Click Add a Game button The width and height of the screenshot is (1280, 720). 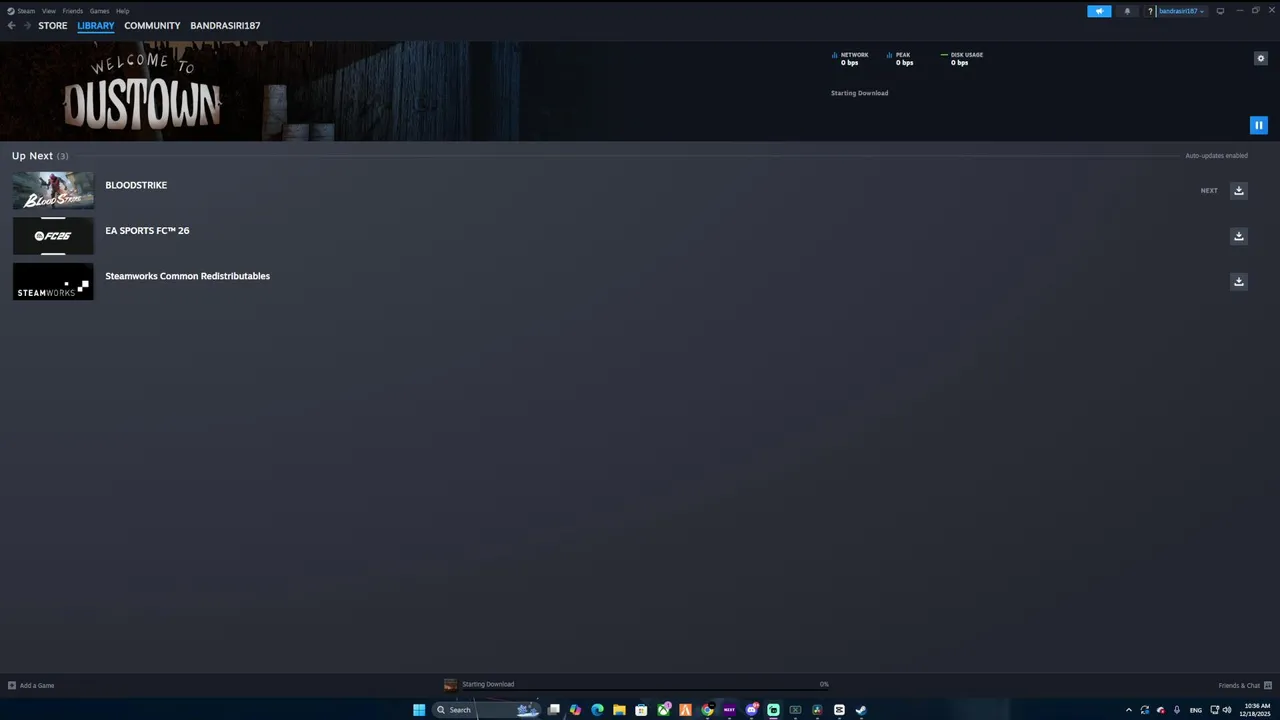(x=31, y=685)
